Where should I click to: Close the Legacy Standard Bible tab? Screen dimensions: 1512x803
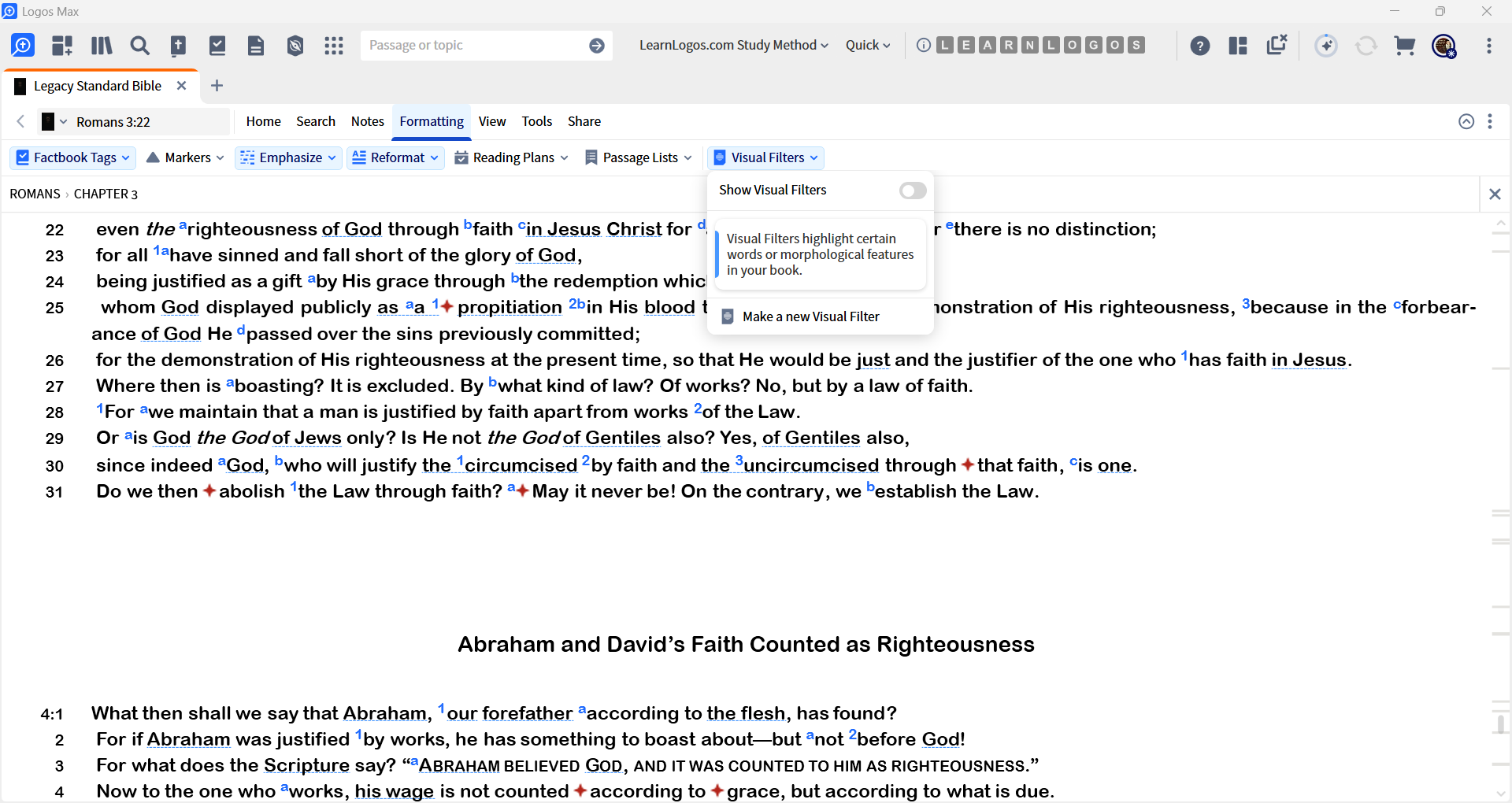tap(182, 85)
